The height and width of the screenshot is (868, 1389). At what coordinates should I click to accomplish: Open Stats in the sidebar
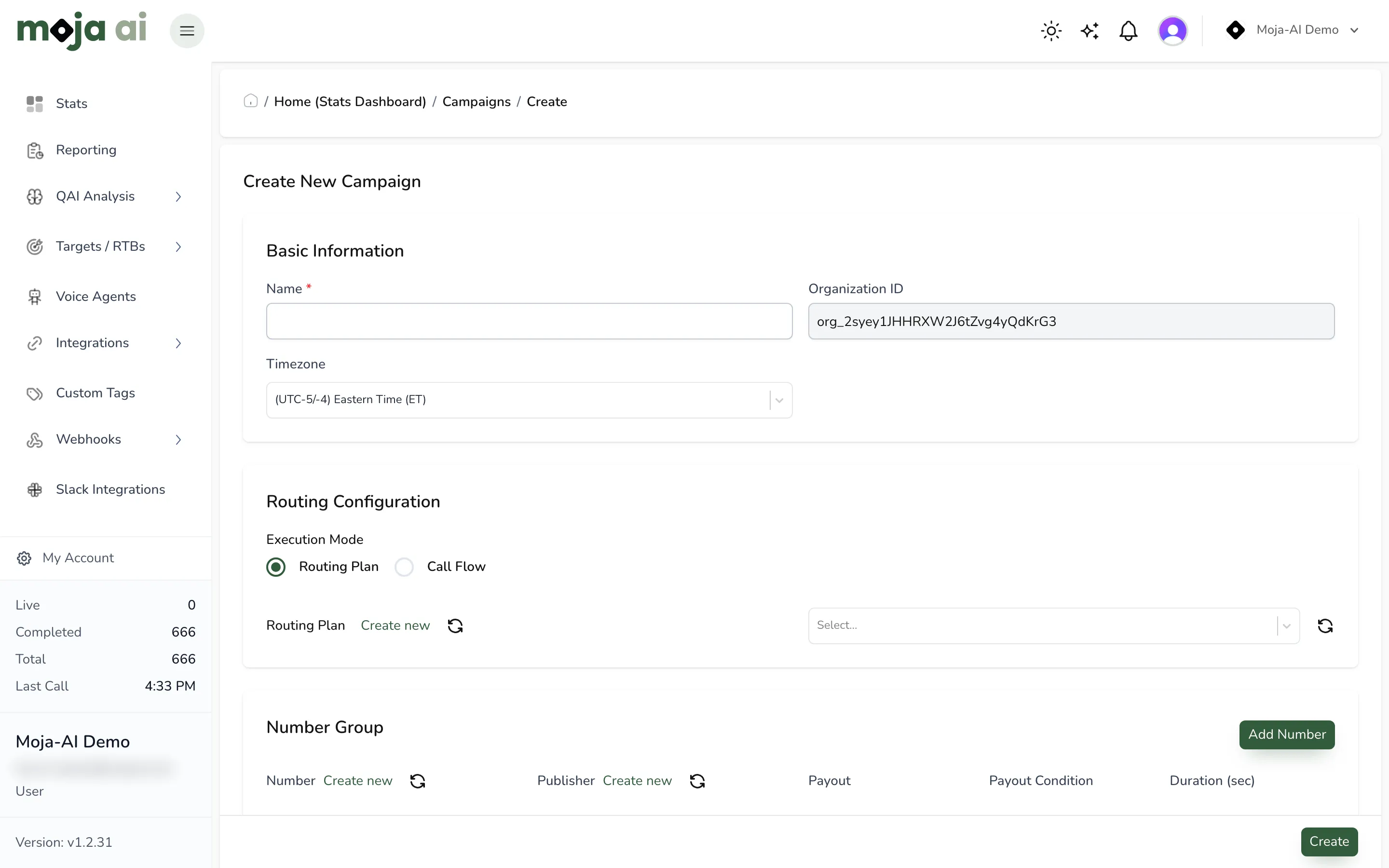[x=71, y=104]
